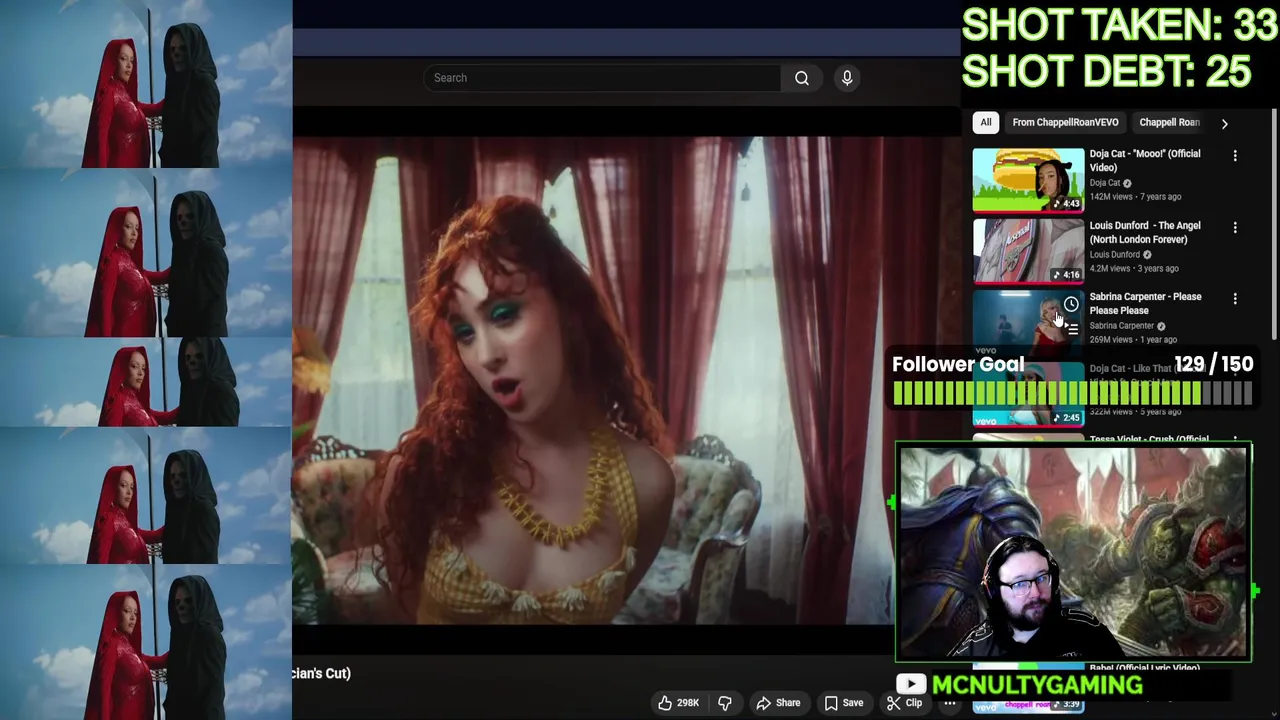This screenshot has width=1280, height=720.
Task: Open options menu for Sabrina Carpenter Please Please Please
Action: pos(1235,299)
